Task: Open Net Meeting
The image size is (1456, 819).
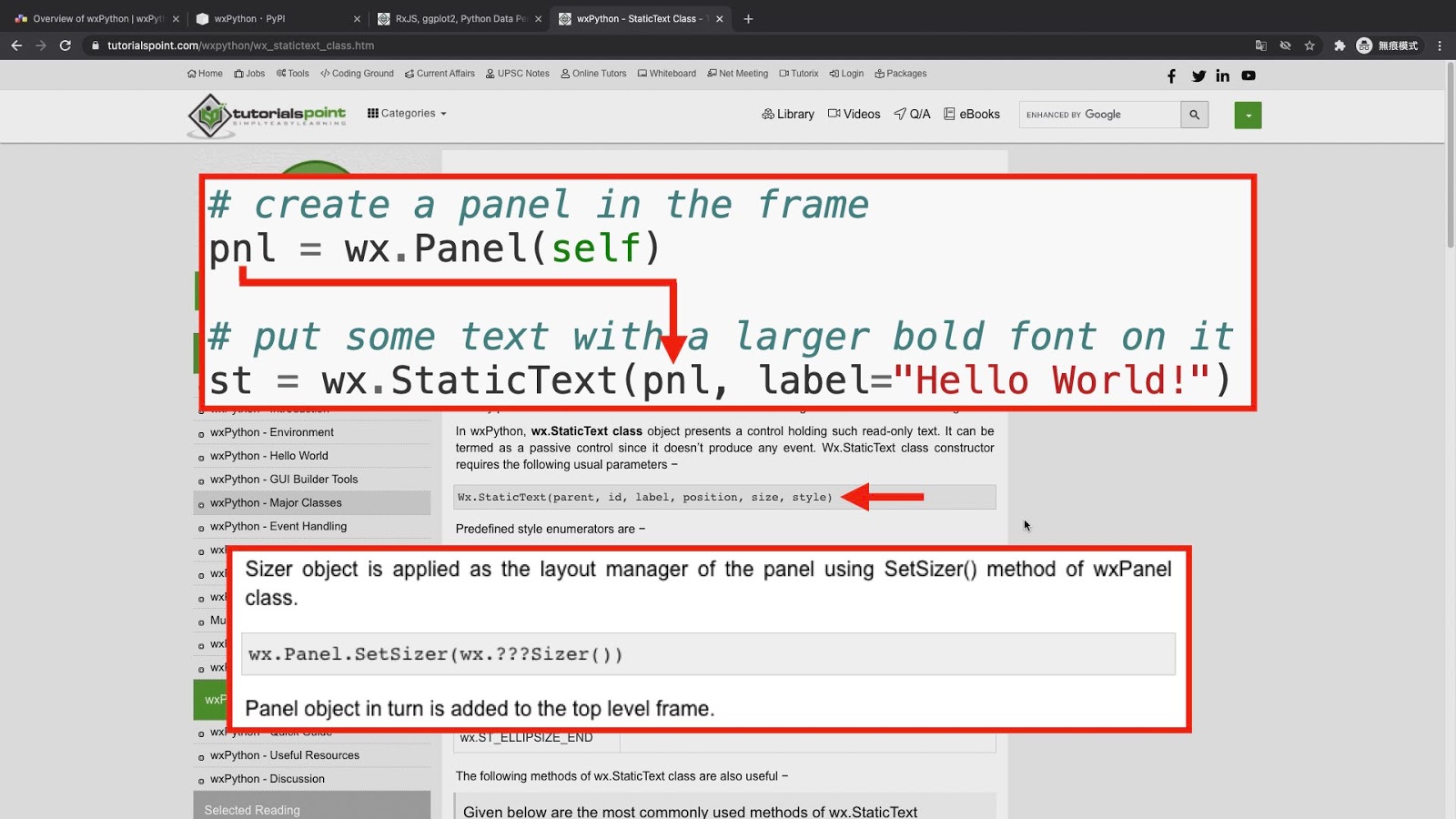Action: (x=738, y=74)
